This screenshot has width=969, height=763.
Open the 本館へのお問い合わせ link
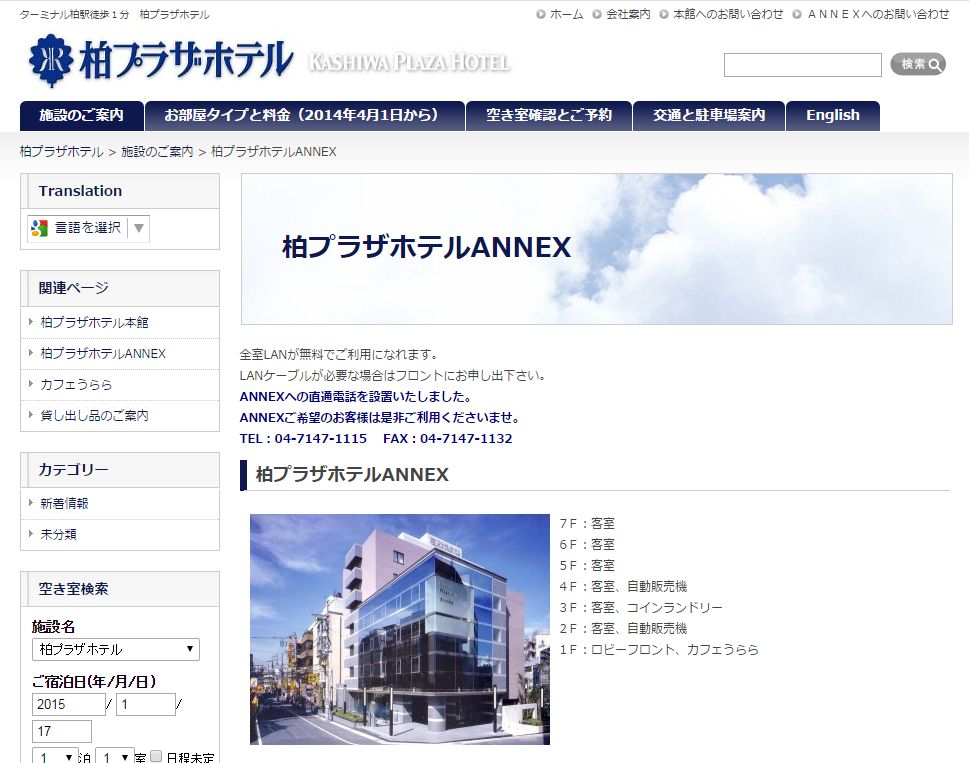(728, 14)
